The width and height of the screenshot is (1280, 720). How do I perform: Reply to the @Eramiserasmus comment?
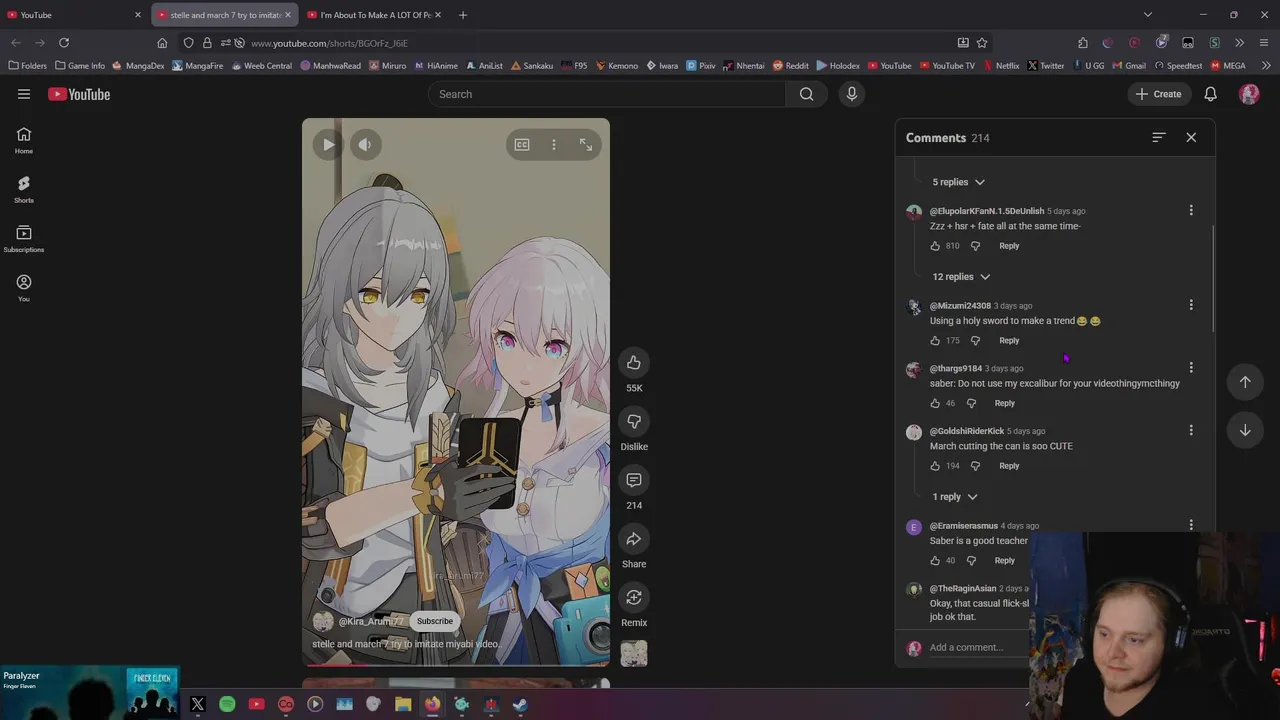click(x=1004, y=561)
